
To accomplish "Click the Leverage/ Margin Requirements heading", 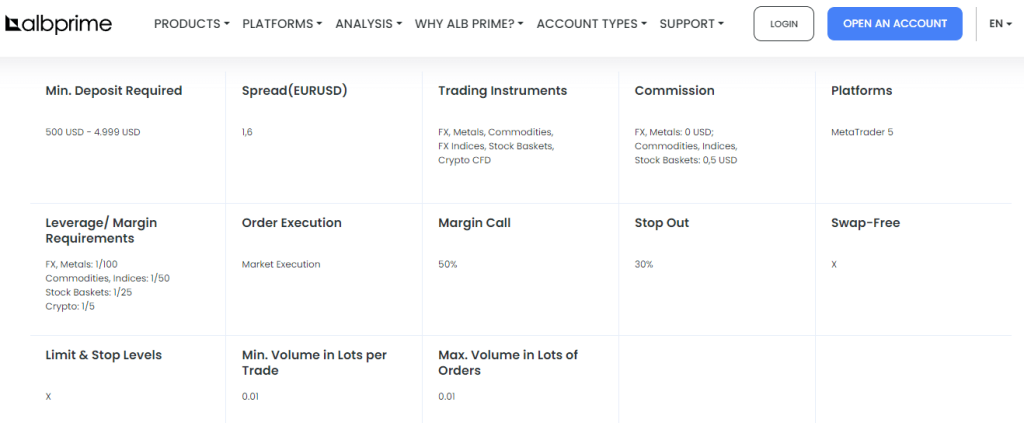I will pos(101,230).
